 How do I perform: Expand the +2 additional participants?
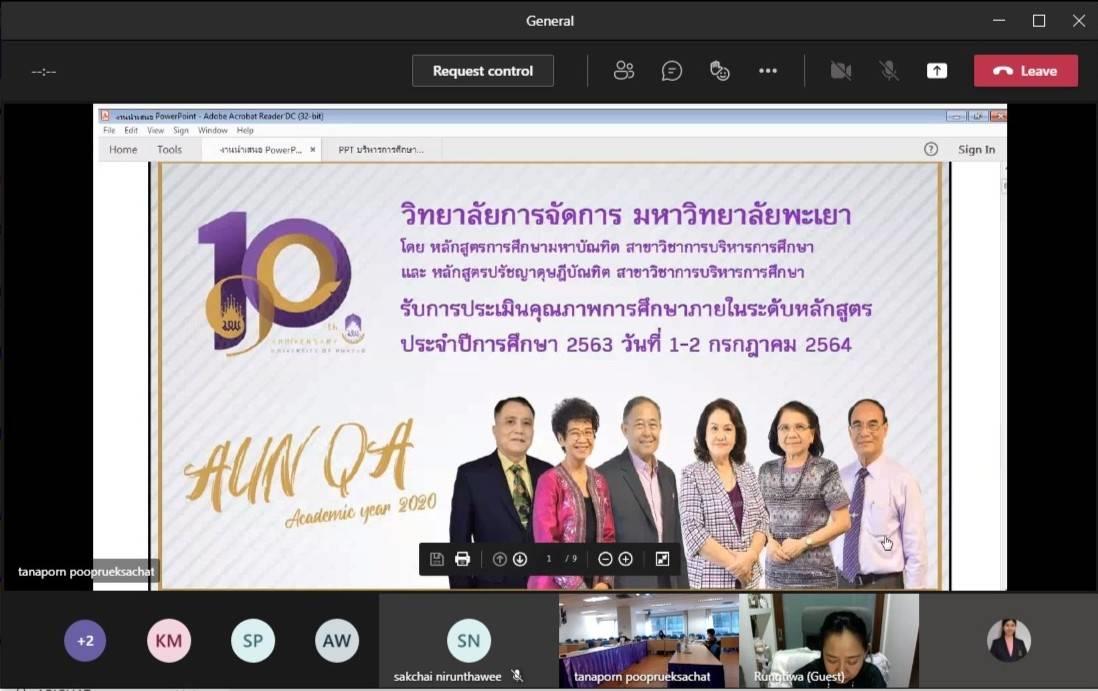pyautogui.click(x=85, y=641)
